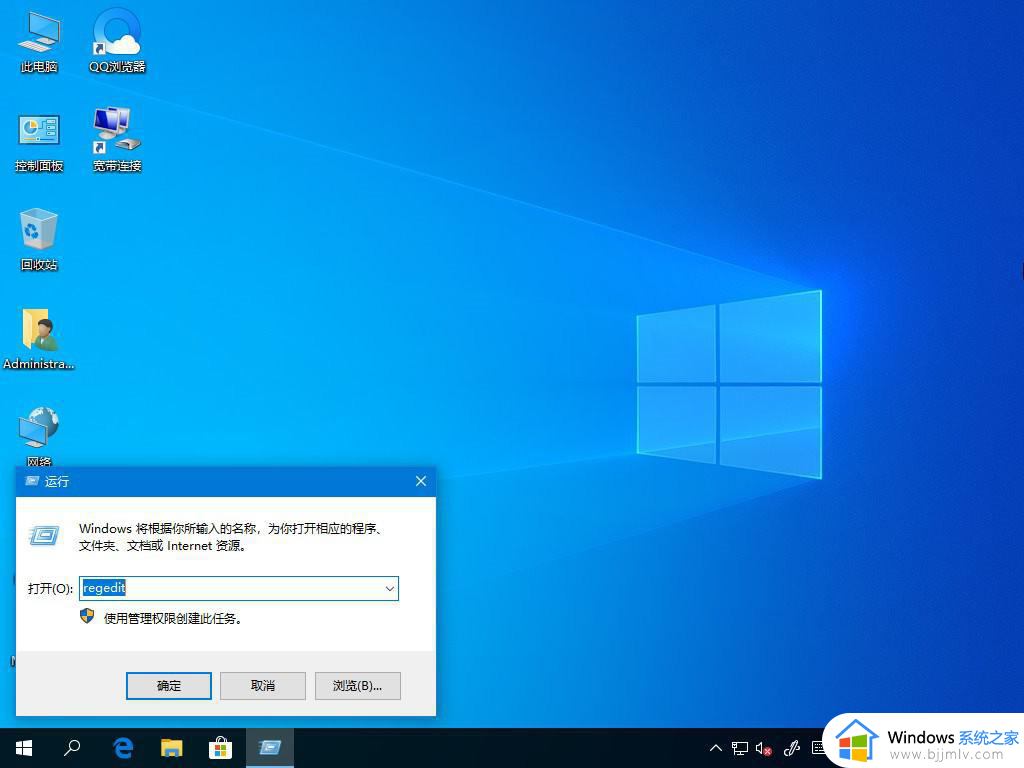Open the This PC desktop icon
This screenshot has width=1024, height=768.
pos(39,40)
